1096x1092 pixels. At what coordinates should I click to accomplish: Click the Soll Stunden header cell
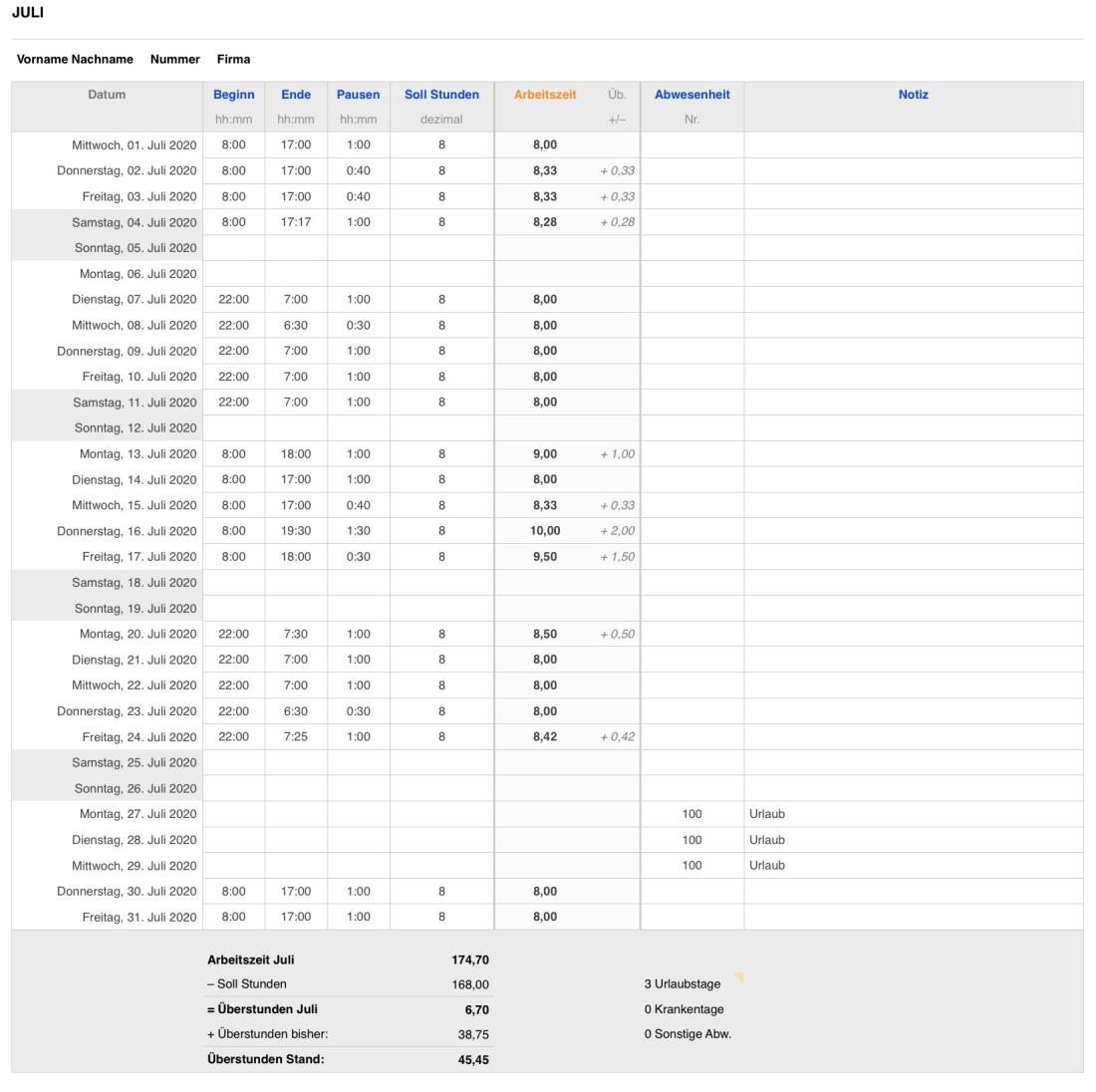(x=441, y=95)
